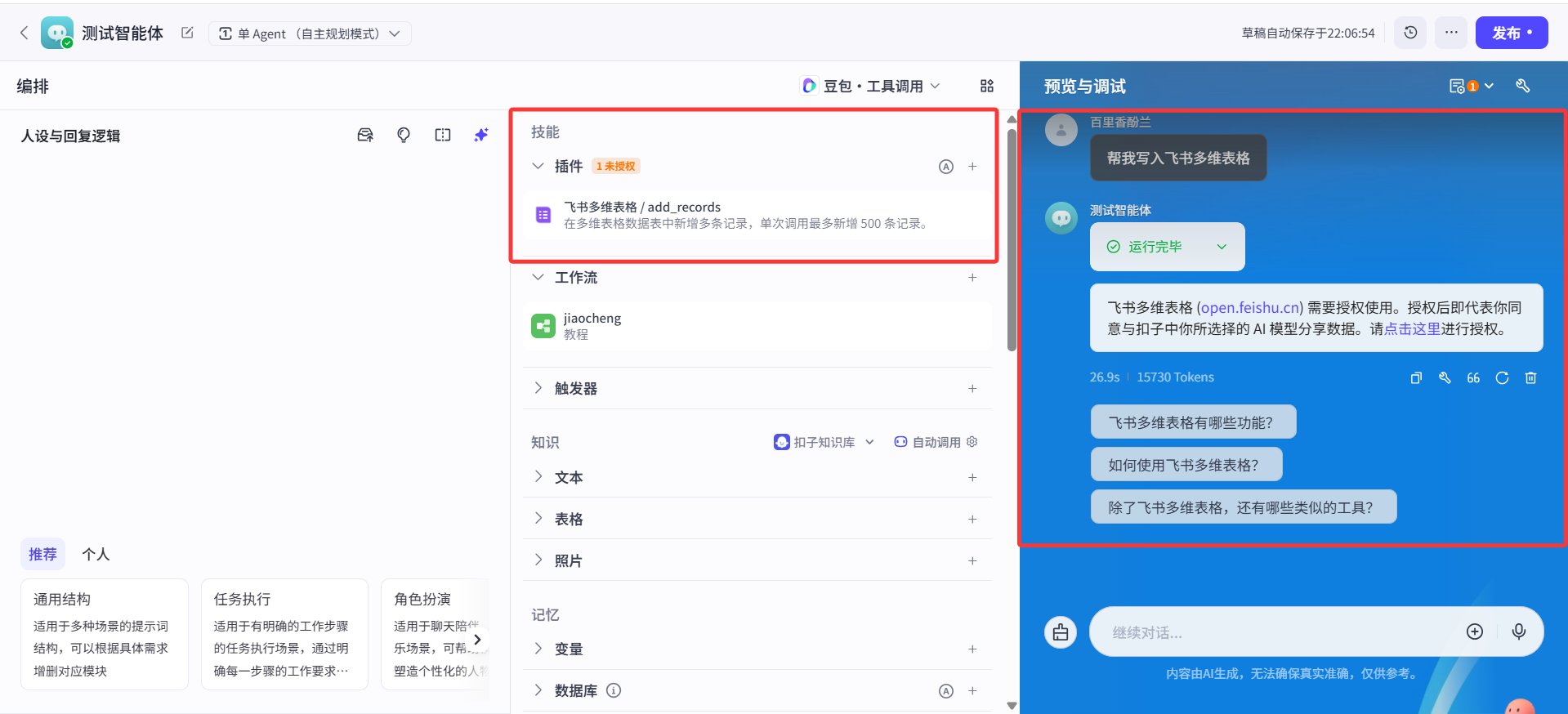Select the 通用结构 prompt template card
This screenshot has height=714, width=1568.
tap(105, 634)
